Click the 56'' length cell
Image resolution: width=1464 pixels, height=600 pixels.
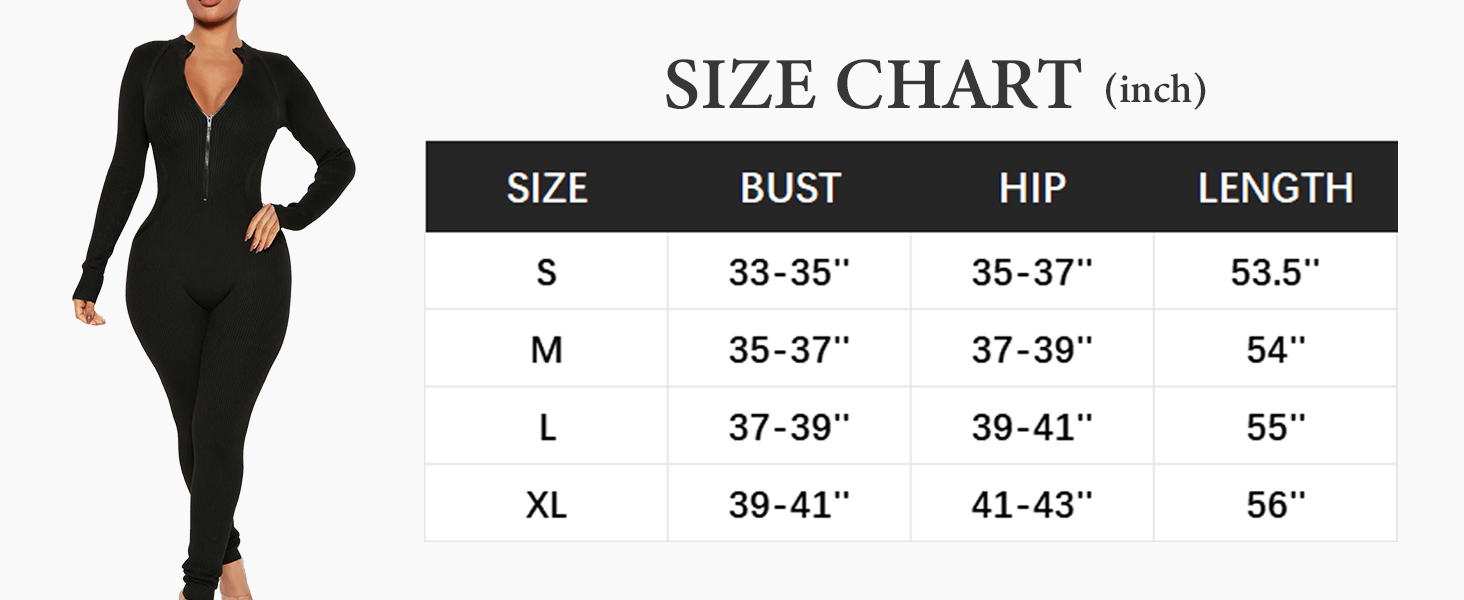coord(1275,505)
